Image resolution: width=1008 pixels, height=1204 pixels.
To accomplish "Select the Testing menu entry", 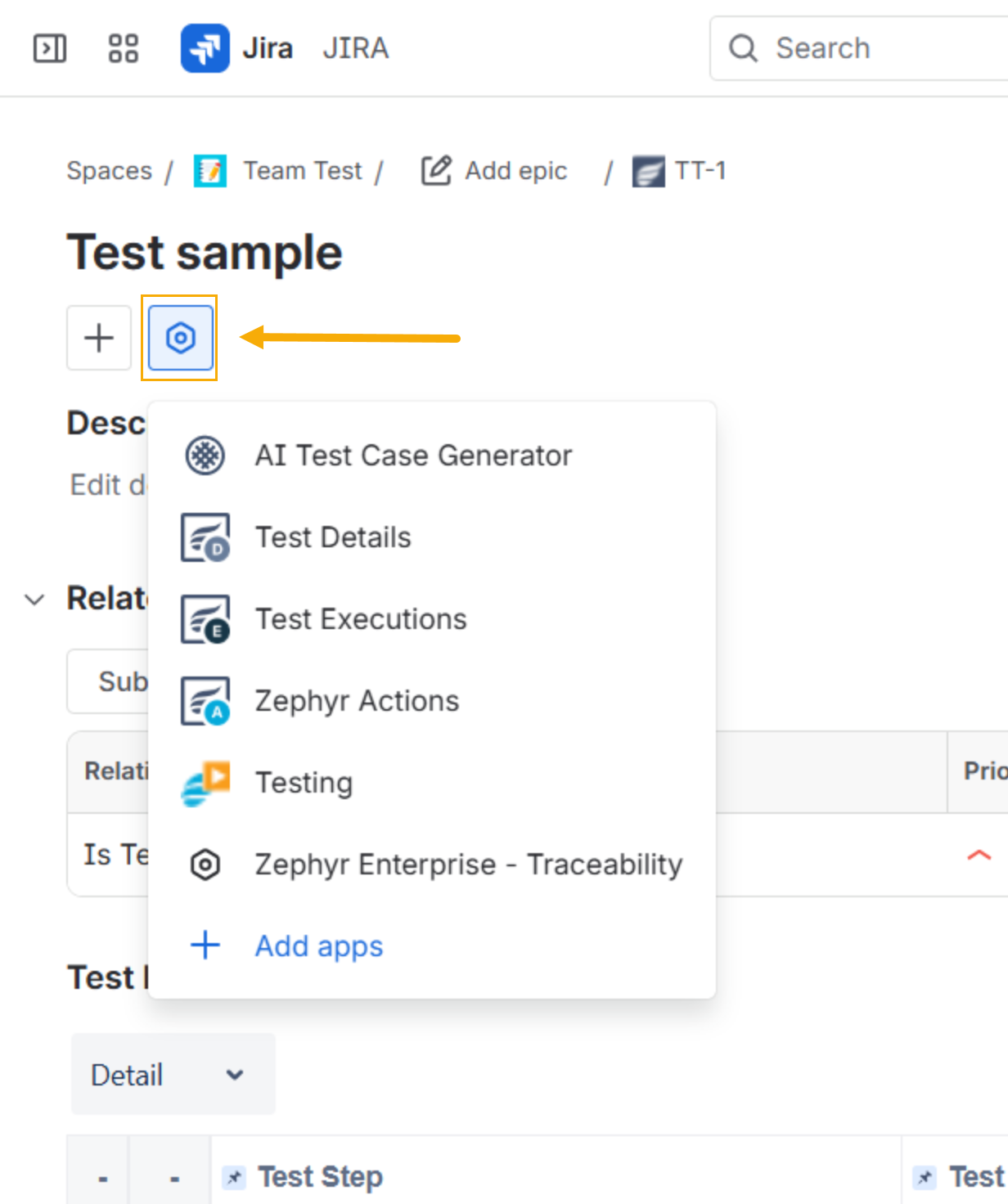I will [x=432, y=783].
